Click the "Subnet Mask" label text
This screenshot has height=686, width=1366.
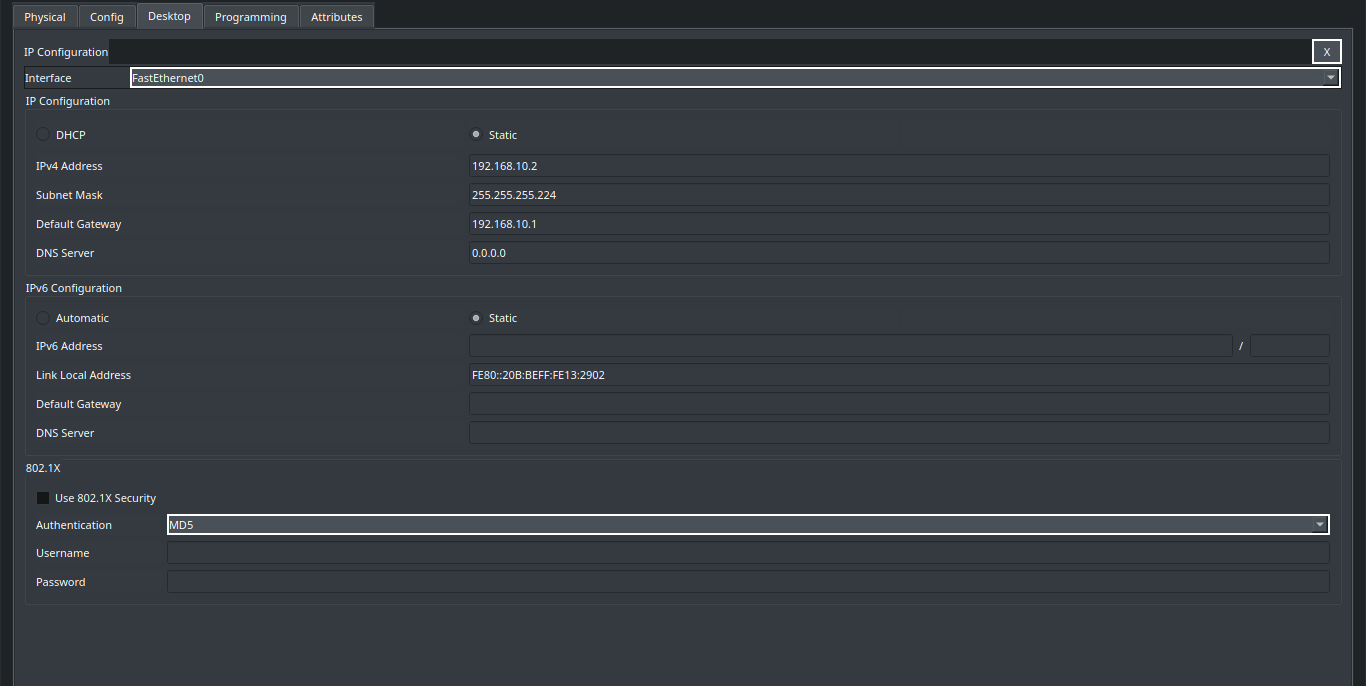click(69, 195)
